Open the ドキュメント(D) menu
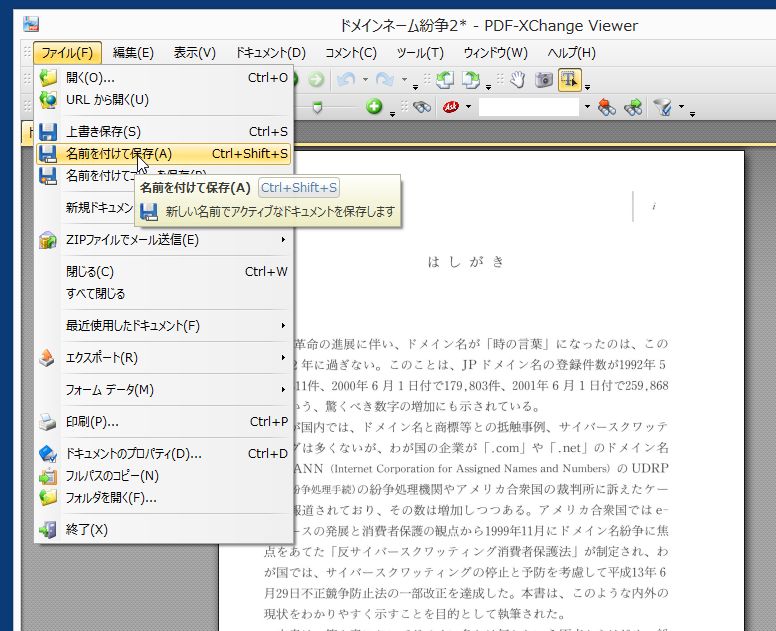The height and width of the screenshot is (631, 776). [x=270, y=52]
